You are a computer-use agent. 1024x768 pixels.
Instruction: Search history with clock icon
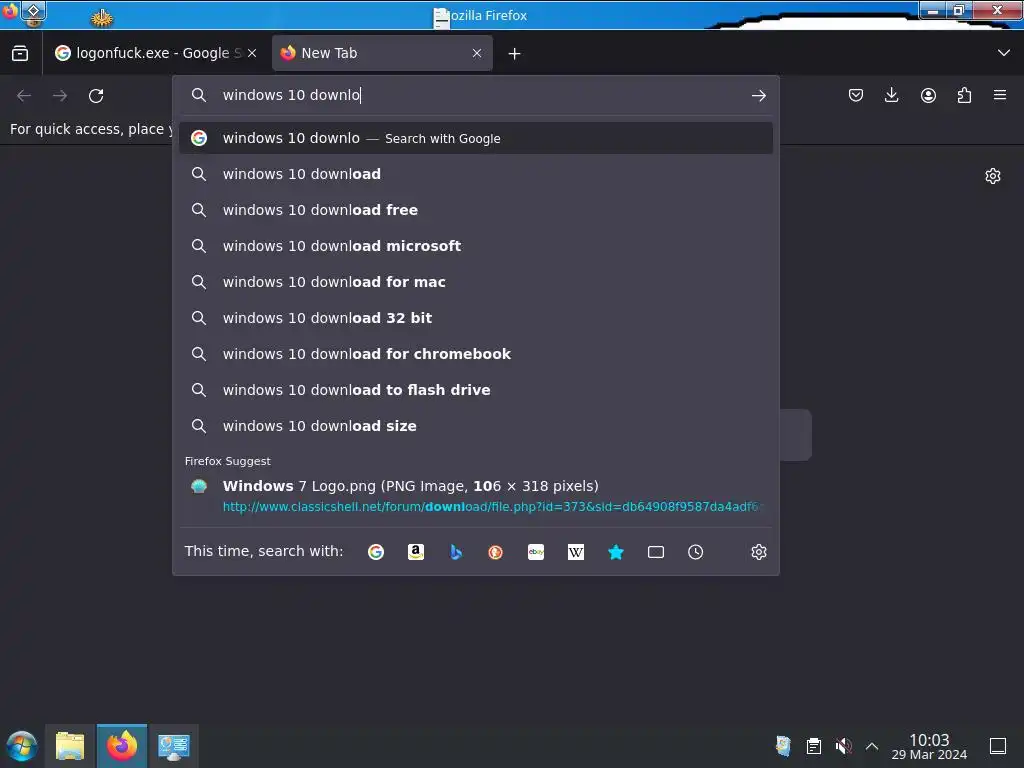click(696, 552)
